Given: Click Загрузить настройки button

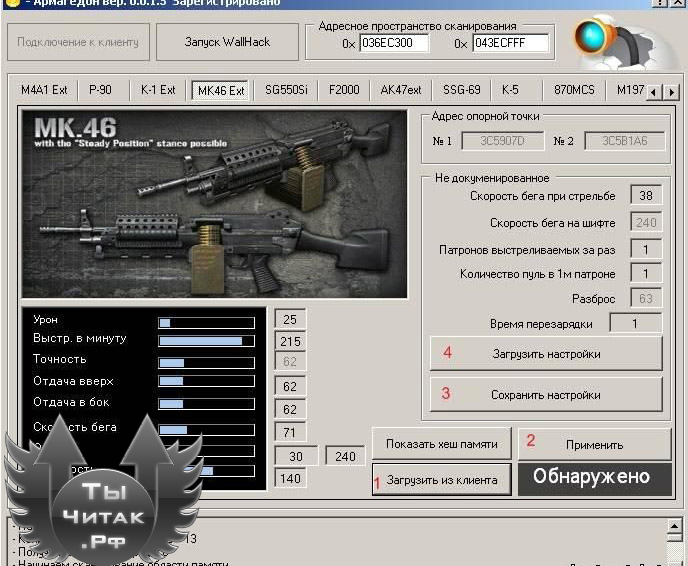Looking at the screenshot, I should (546, 354).
